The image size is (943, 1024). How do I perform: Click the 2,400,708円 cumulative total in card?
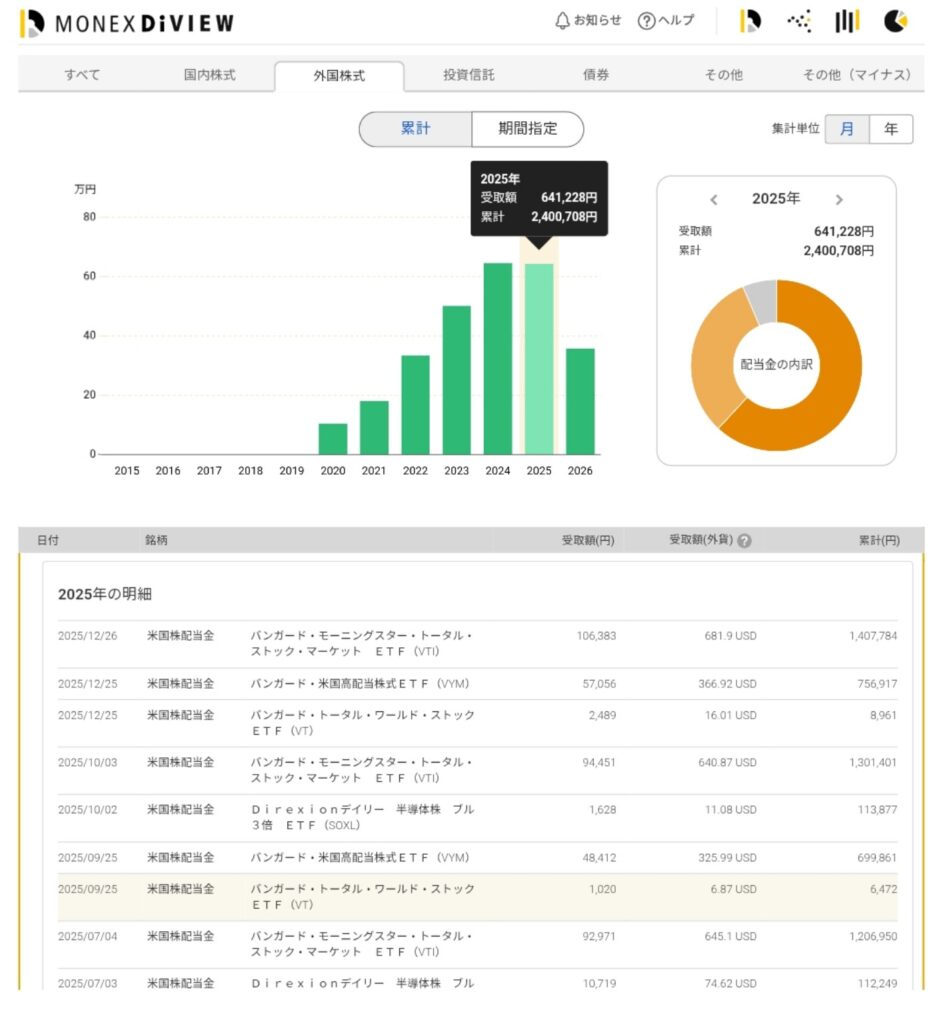(x=839, y=251)
